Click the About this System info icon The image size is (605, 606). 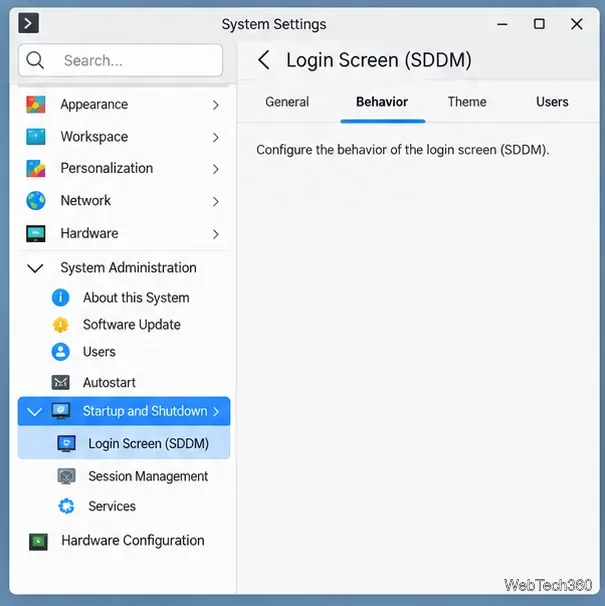(60, 298)
